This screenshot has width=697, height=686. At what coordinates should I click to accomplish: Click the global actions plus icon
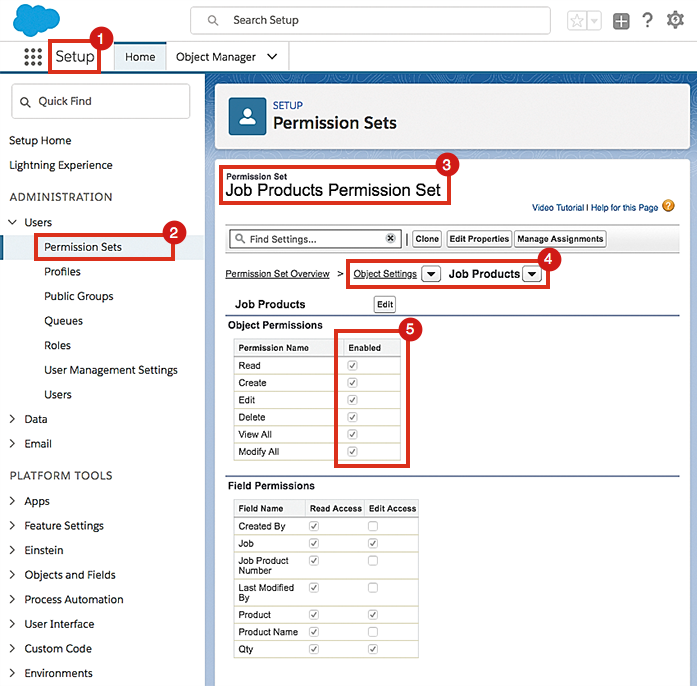point(621,21)
